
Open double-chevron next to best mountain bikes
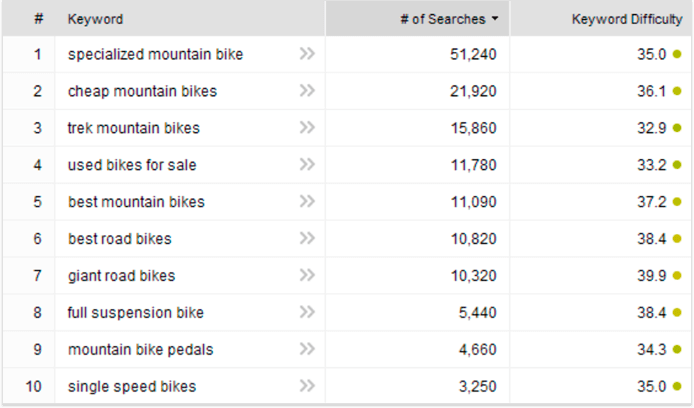(307, 201)
